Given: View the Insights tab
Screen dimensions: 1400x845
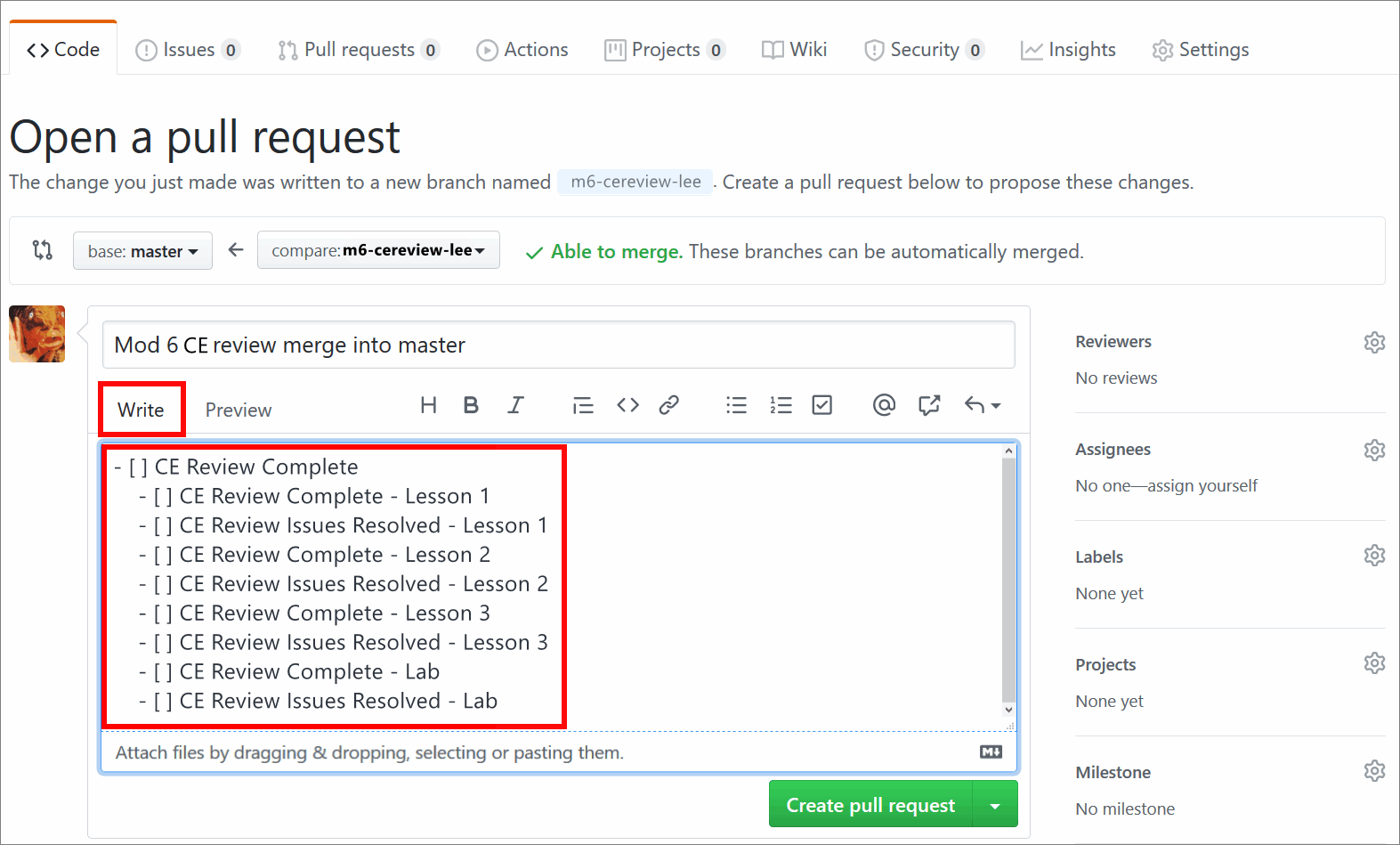Looking at the screenshot, I should click(1068, 50).
